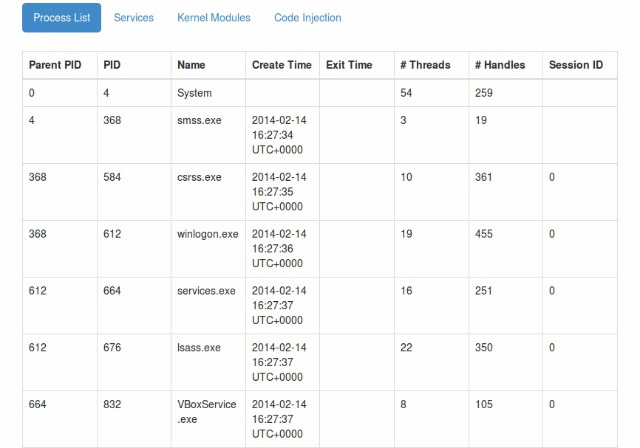This screenshot has width=640, height=448.
Task: Select the VBoxService.exe process name
Action: point(207,412)
